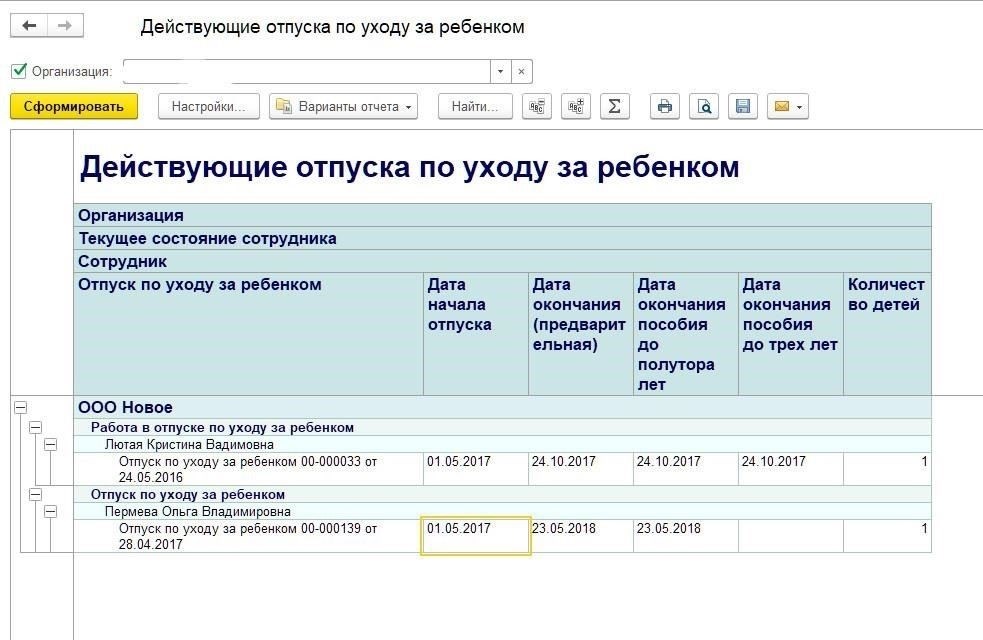Screen dimensions: 983x640
Task: Open document 00-000139 от 28.04.2017
Action: click(248, 536)
